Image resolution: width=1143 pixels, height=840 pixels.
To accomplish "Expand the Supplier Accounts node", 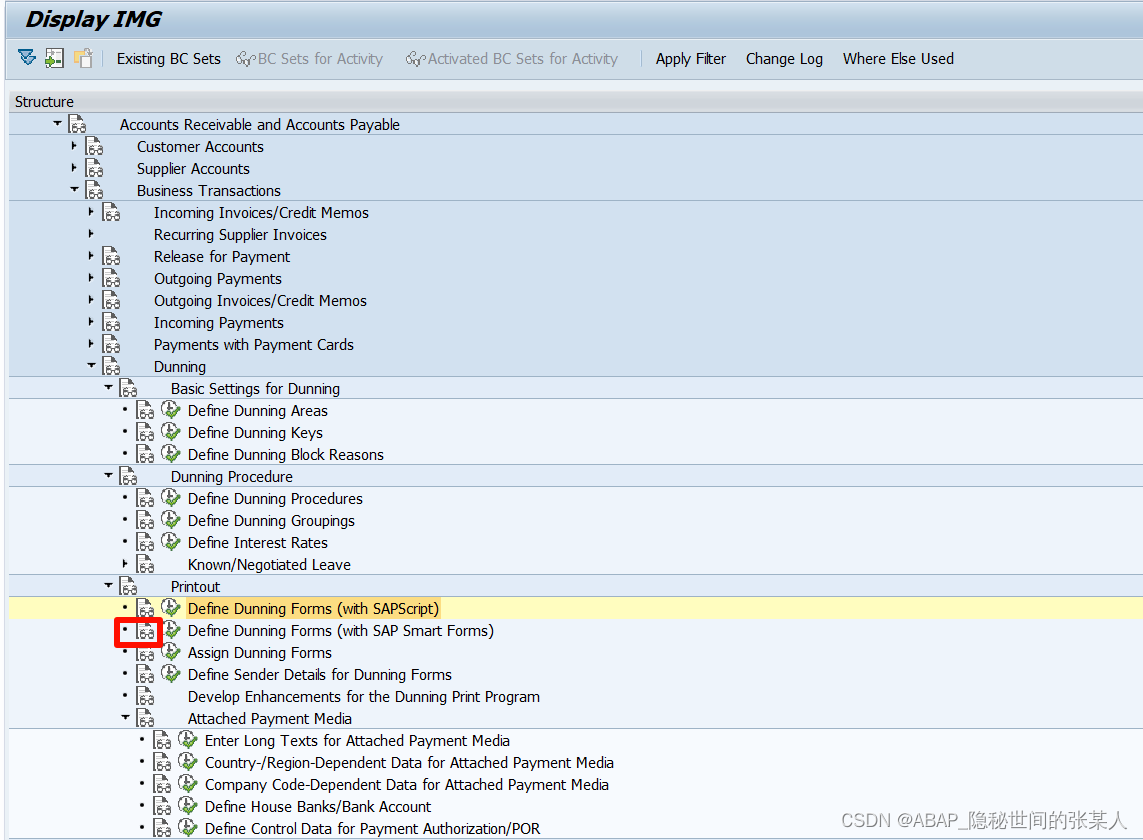I will [x=74, y=168].
